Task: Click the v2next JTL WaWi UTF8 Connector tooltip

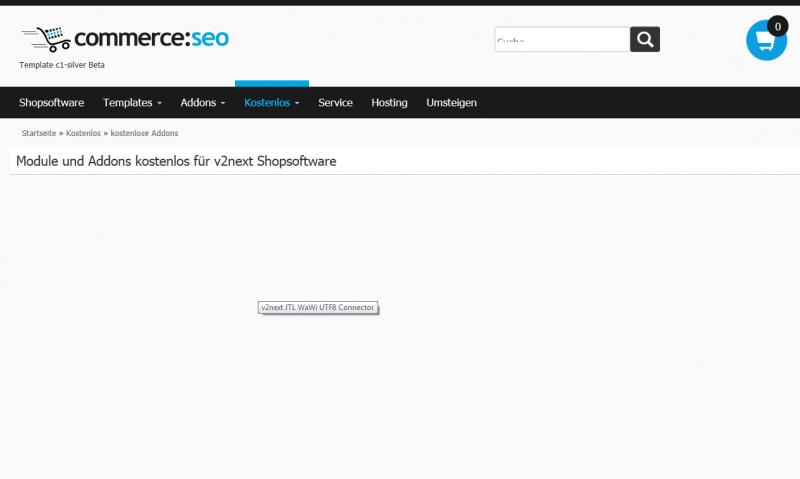Action: (x=317, y=308)
